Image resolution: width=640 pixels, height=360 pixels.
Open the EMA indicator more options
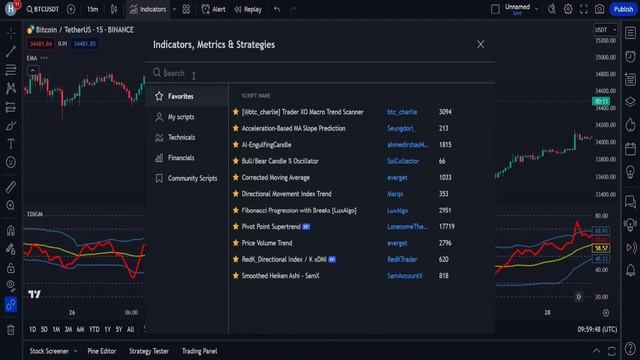coord(44,58)
